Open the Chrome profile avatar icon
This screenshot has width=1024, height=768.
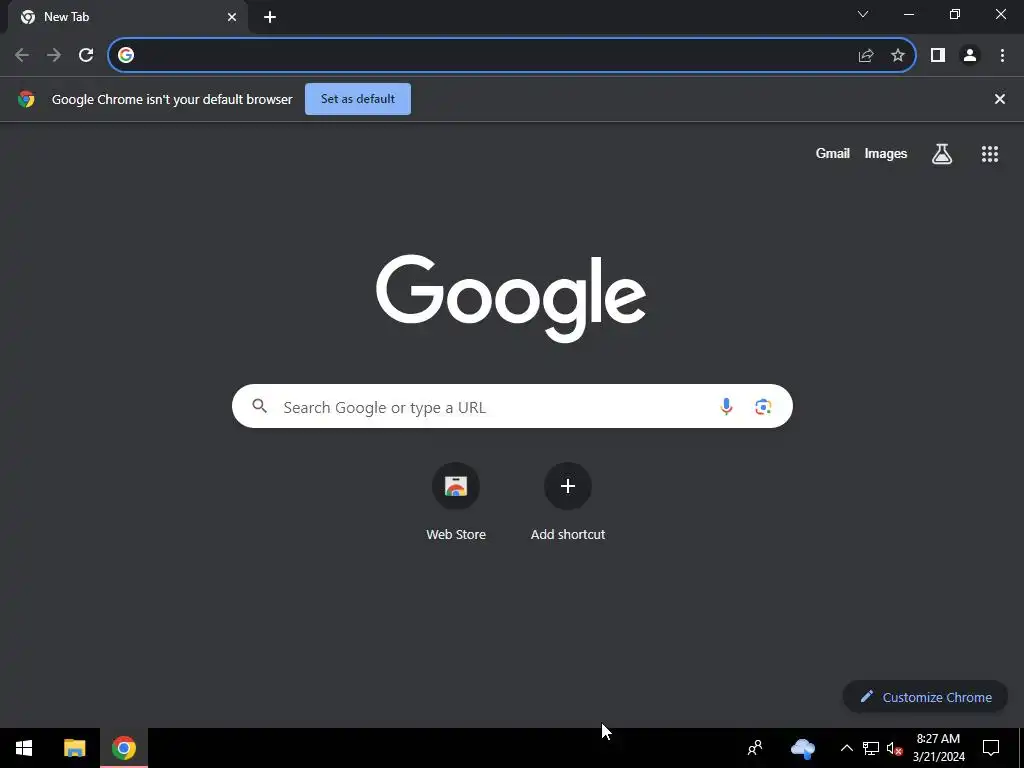(x=970, y=56)
